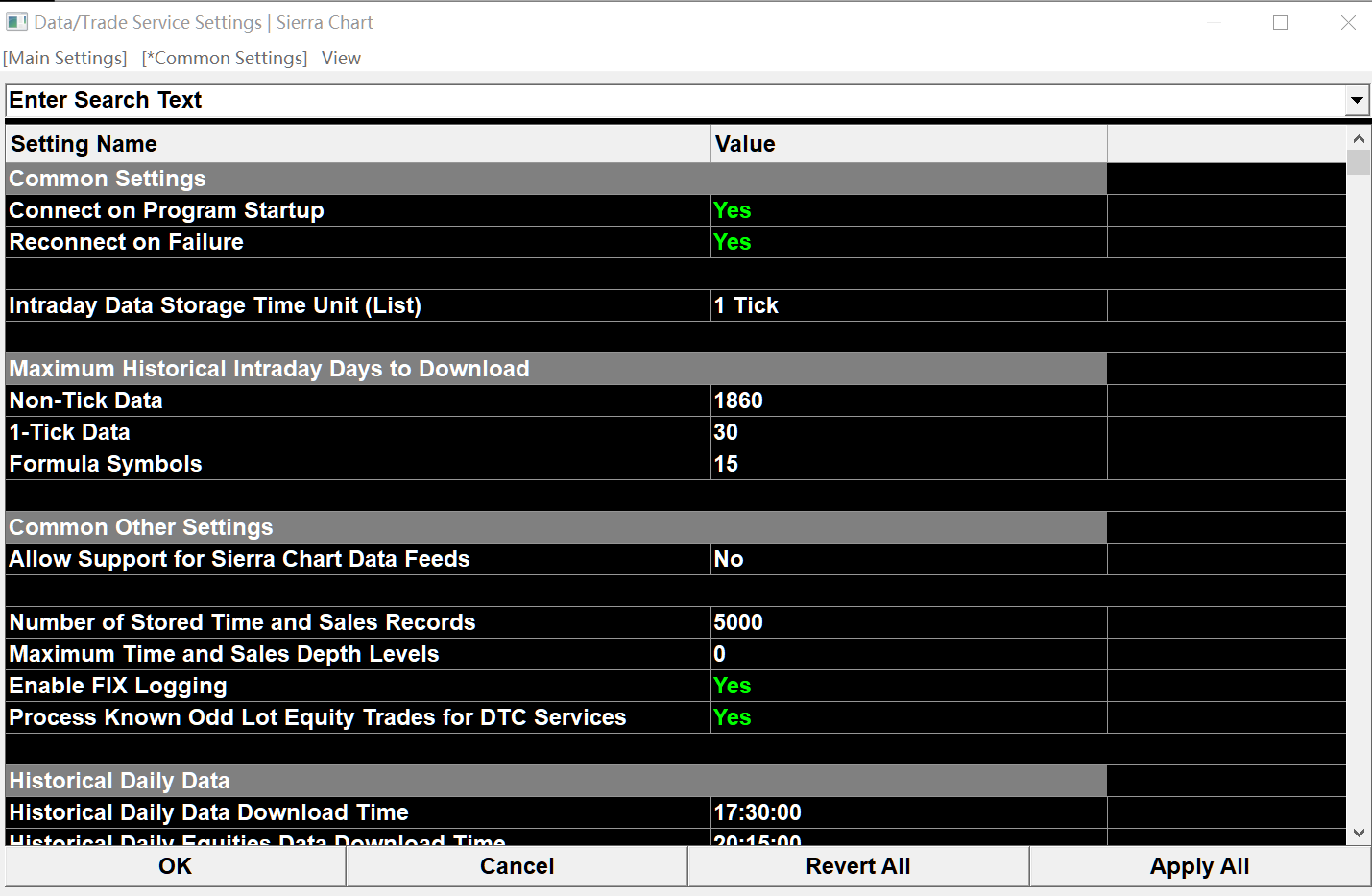Select the Common Settings section header
Image resolution: width=1372 pixels, height=896 pixels.
[x=556, y=179]
